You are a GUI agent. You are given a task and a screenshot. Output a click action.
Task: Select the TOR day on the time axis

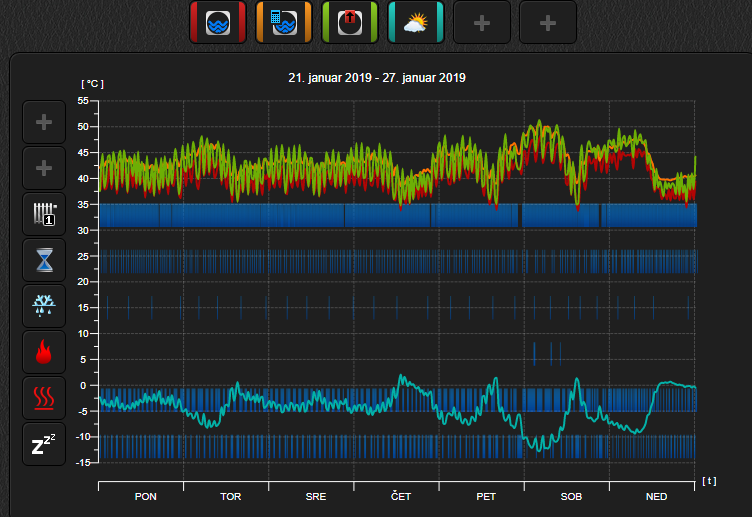tap(231, 496)
